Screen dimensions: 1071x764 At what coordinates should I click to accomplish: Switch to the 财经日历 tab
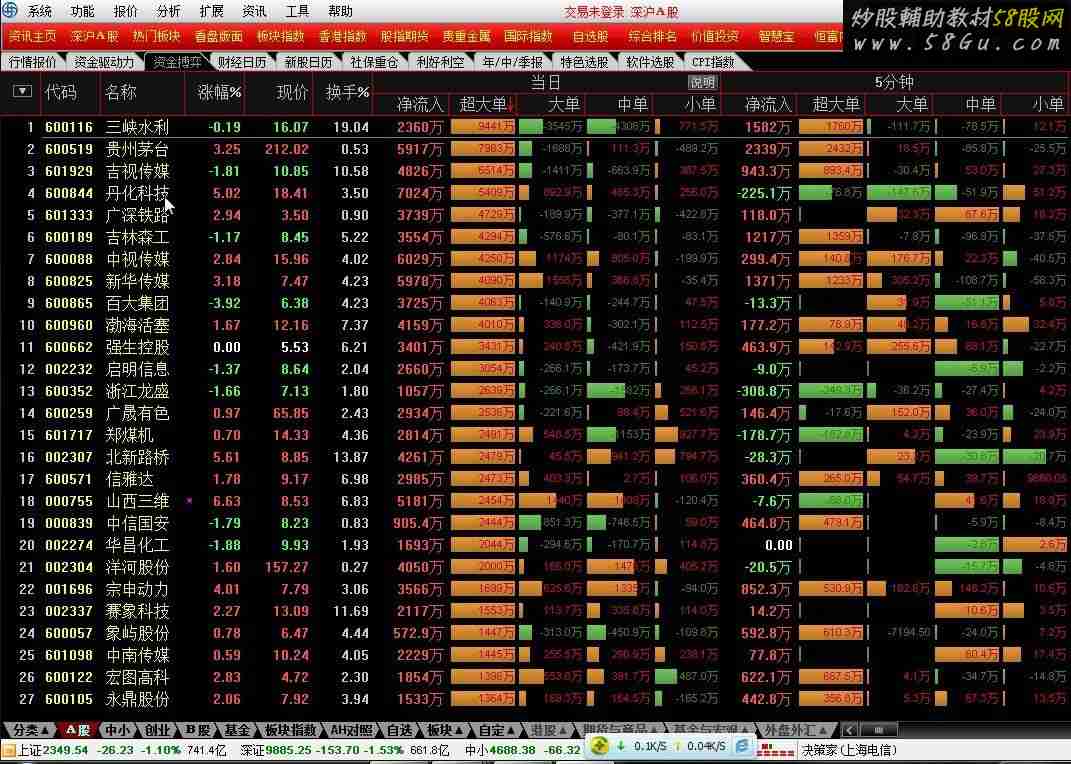(x=242, y=62)
